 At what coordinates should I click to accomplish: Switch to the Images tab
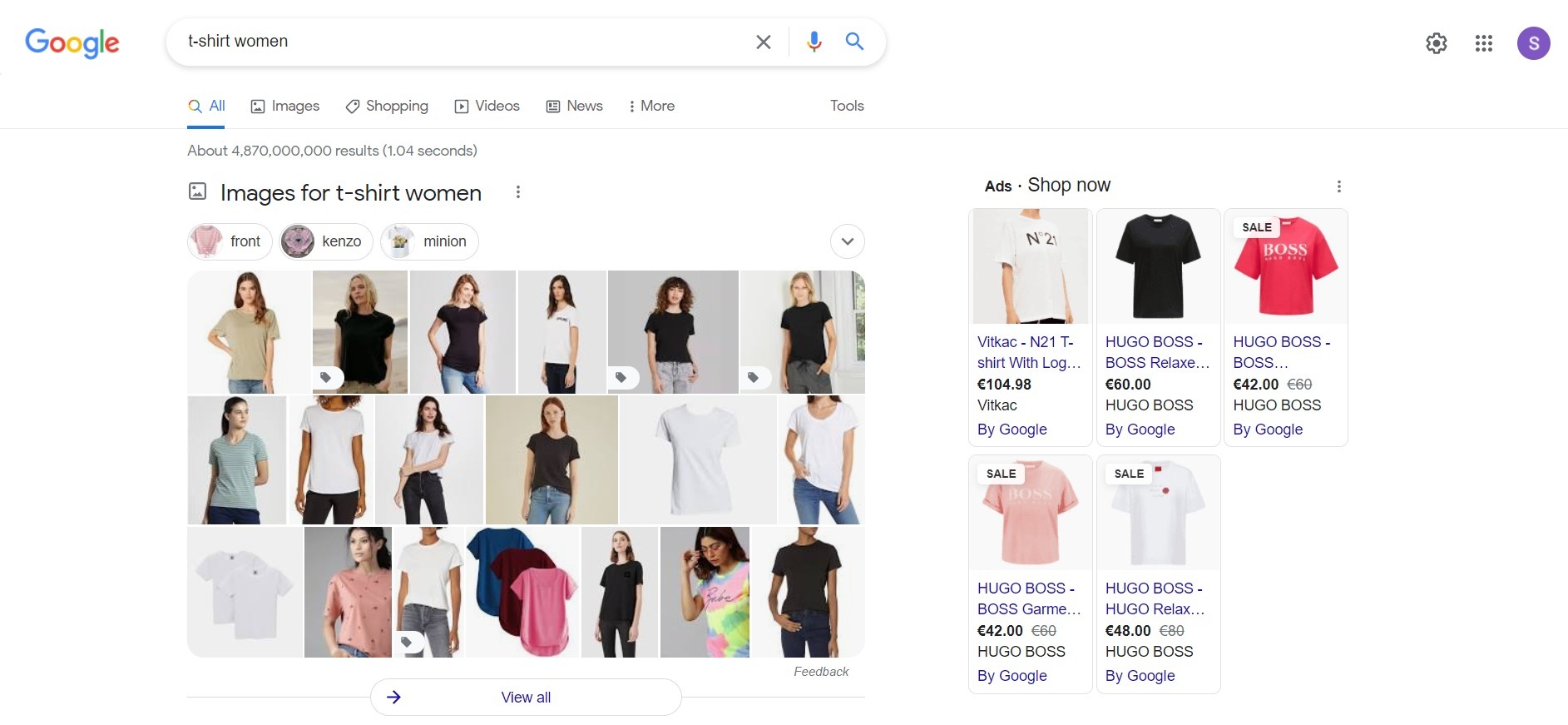point(285,106)
